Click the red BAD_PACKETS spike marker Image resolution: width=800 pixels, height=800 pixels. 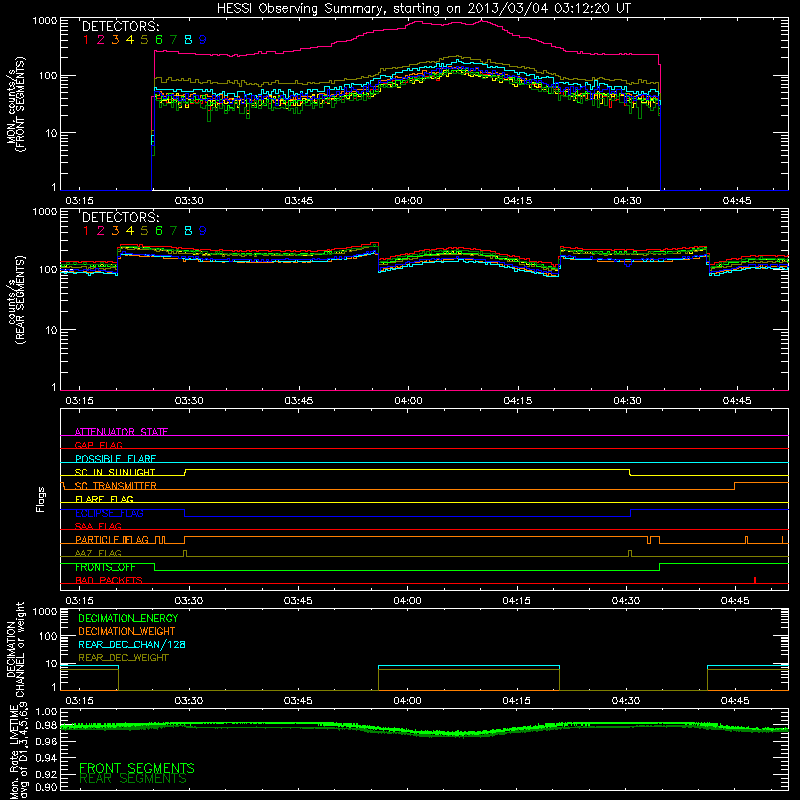coord(755,580)
